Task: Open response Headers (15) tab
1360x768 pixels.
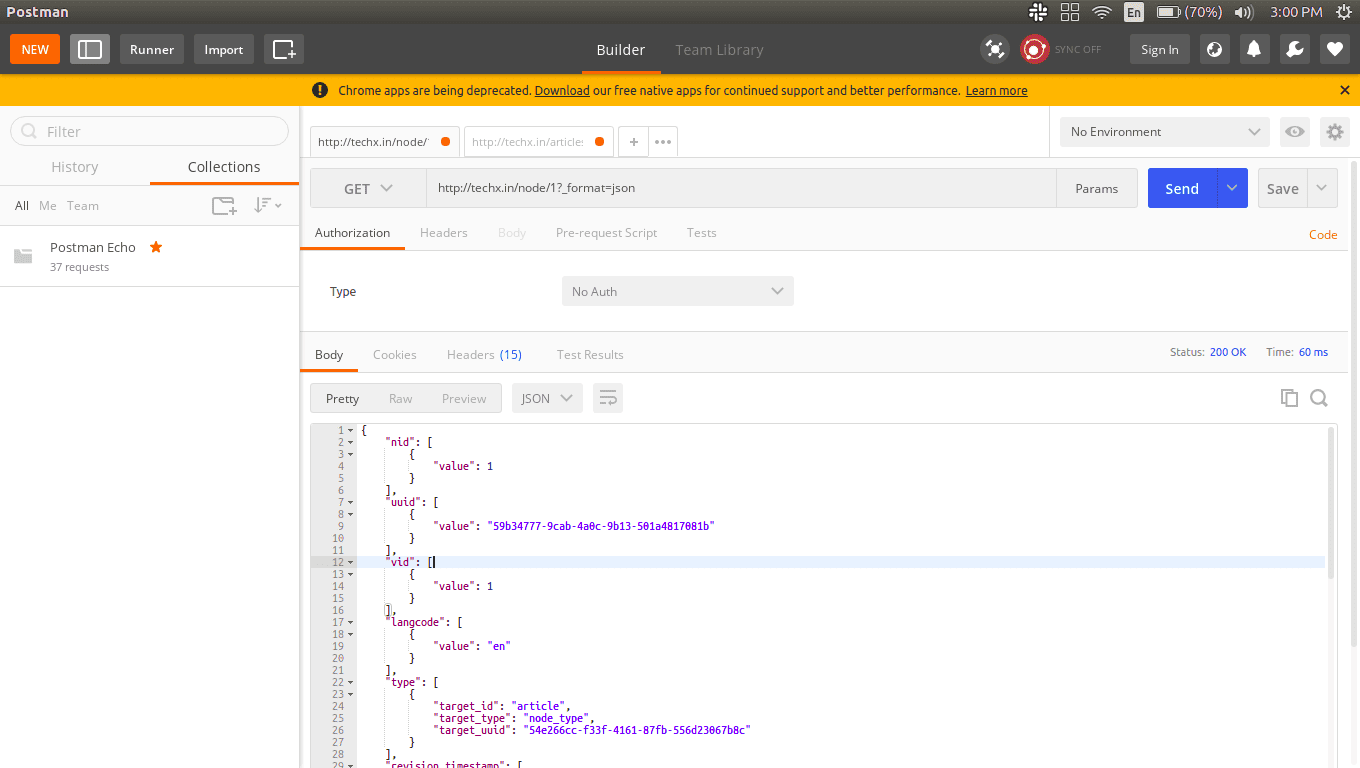Action: [484, 354]
